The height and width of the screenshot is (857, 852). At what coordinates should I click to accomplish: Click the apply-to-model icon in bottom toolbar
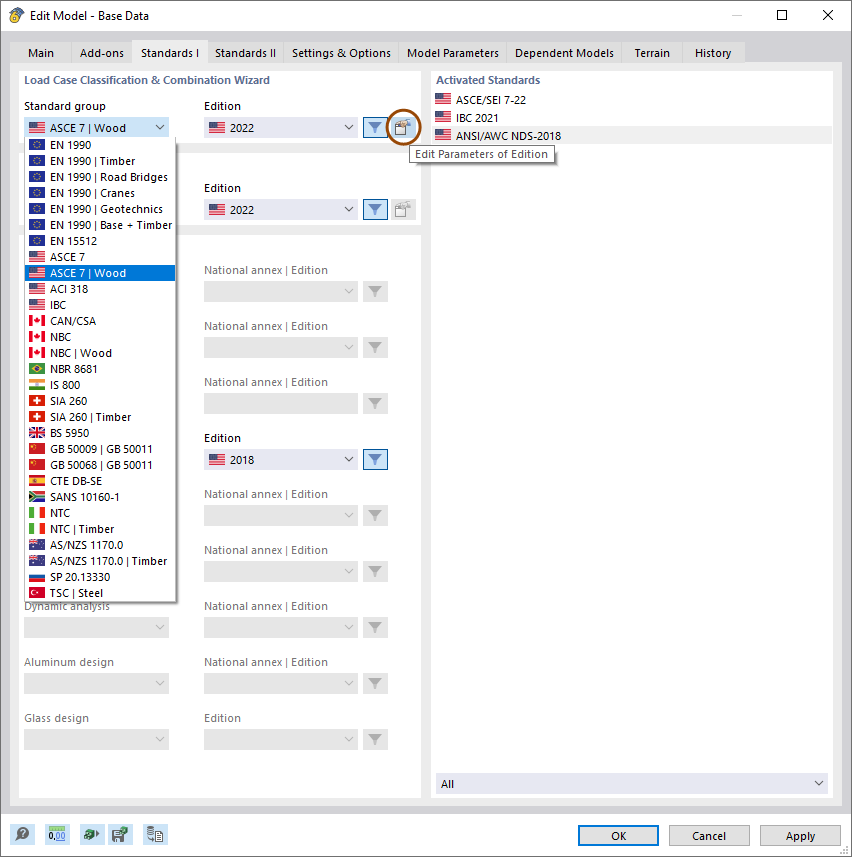(x=90, y=834)
